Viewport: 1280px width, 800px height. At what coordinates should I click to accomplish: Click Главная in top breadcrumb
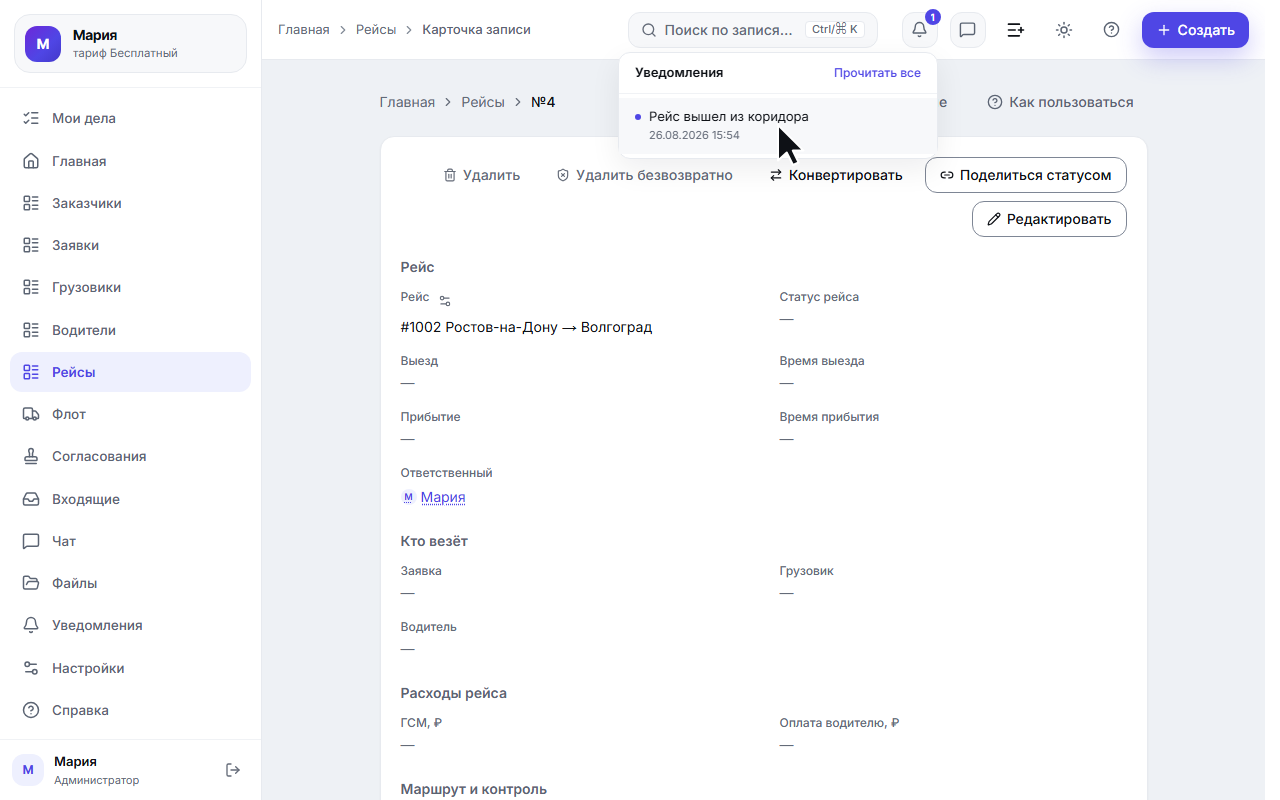tap(304, 30)
